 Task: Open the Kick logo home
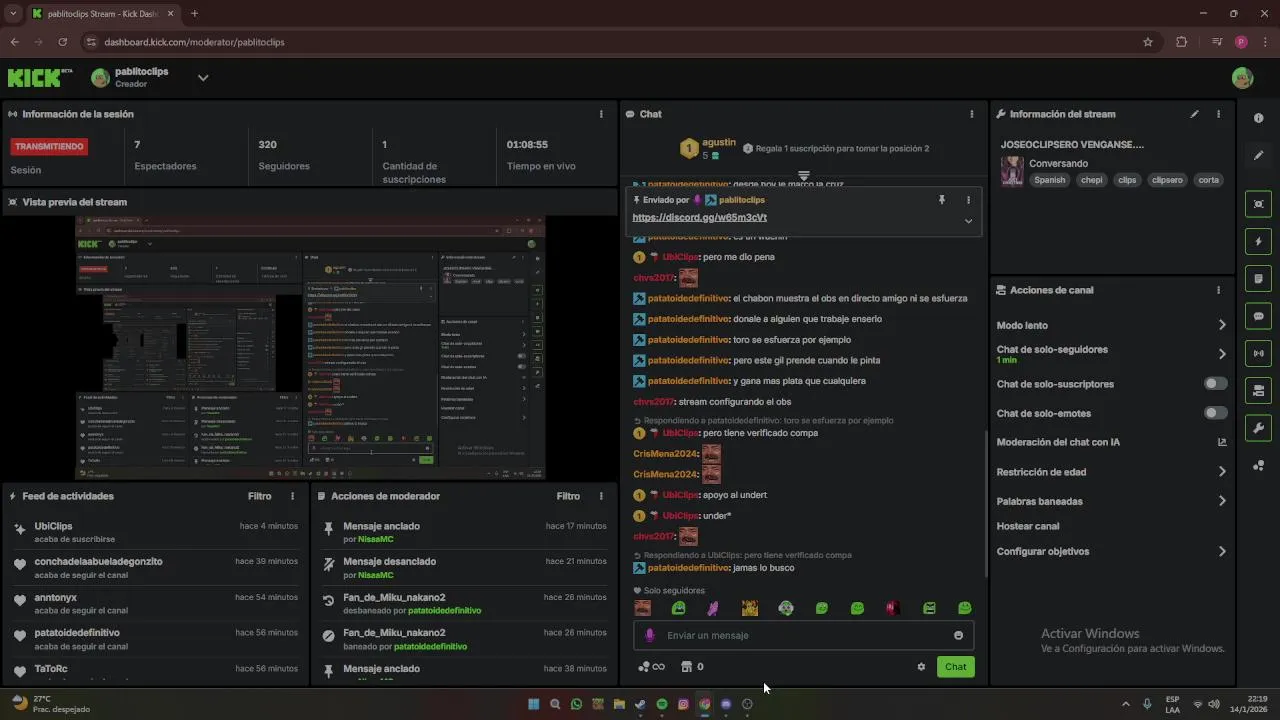(40, 77)
